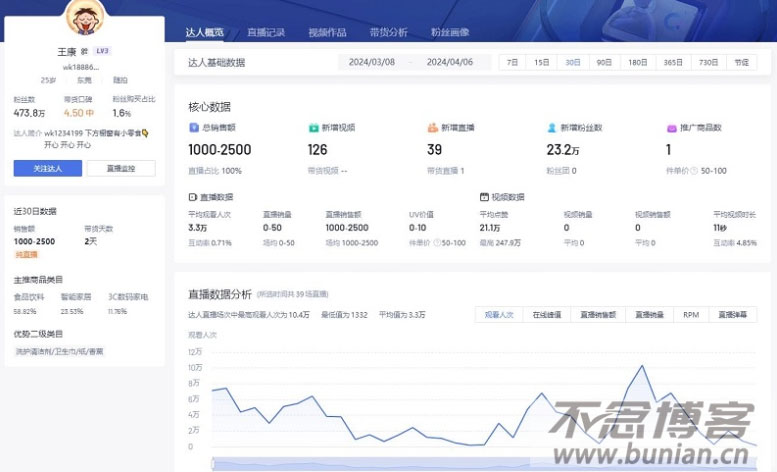Click the 21.1万 average likes value
The height and width of the screenshot is (472, 777).
tap(490, 228)
